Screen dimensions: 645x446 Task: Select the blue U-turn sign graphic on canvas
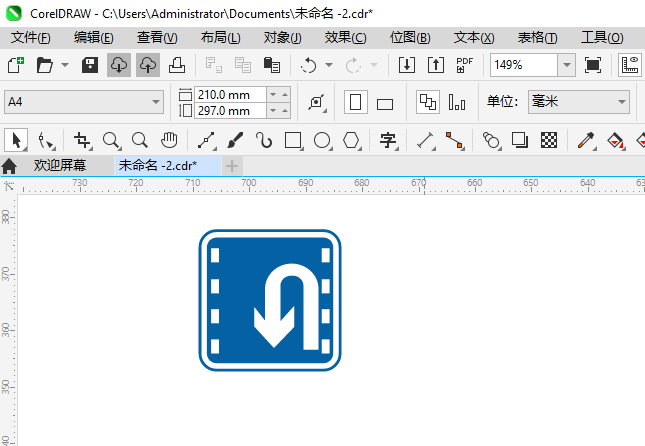270,300
